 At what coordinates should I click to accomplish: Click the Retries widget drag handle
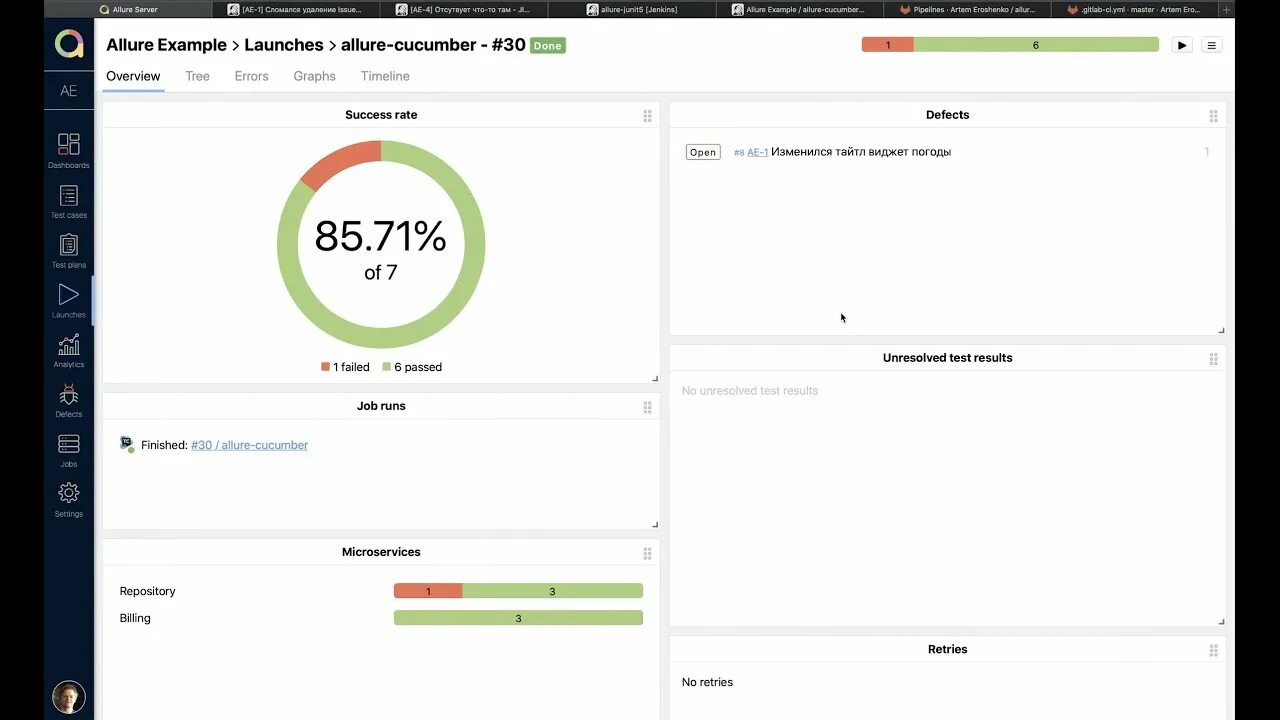click(1214, 650)
